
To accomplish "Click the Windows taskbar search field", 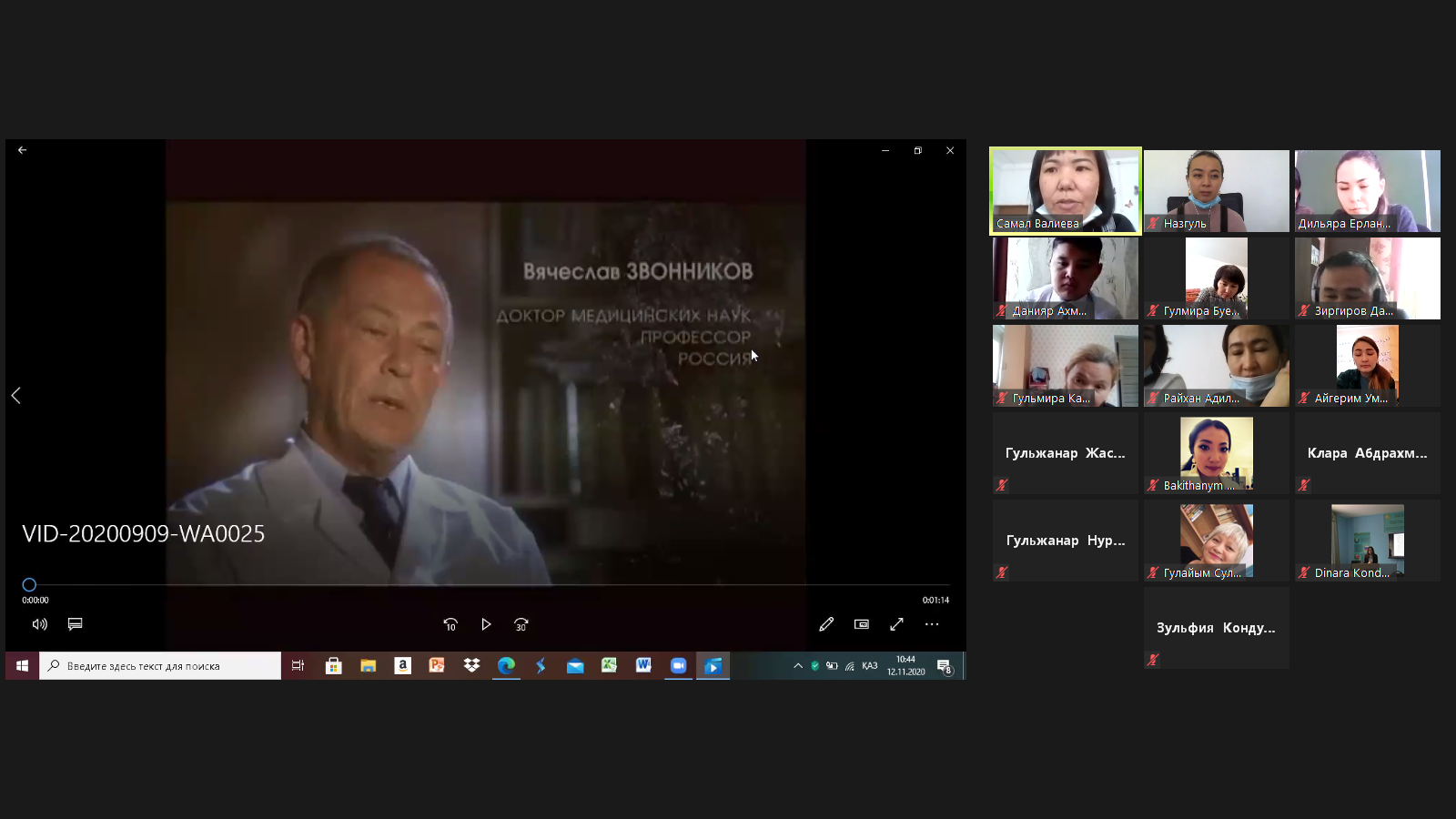I will click(160, 666).
